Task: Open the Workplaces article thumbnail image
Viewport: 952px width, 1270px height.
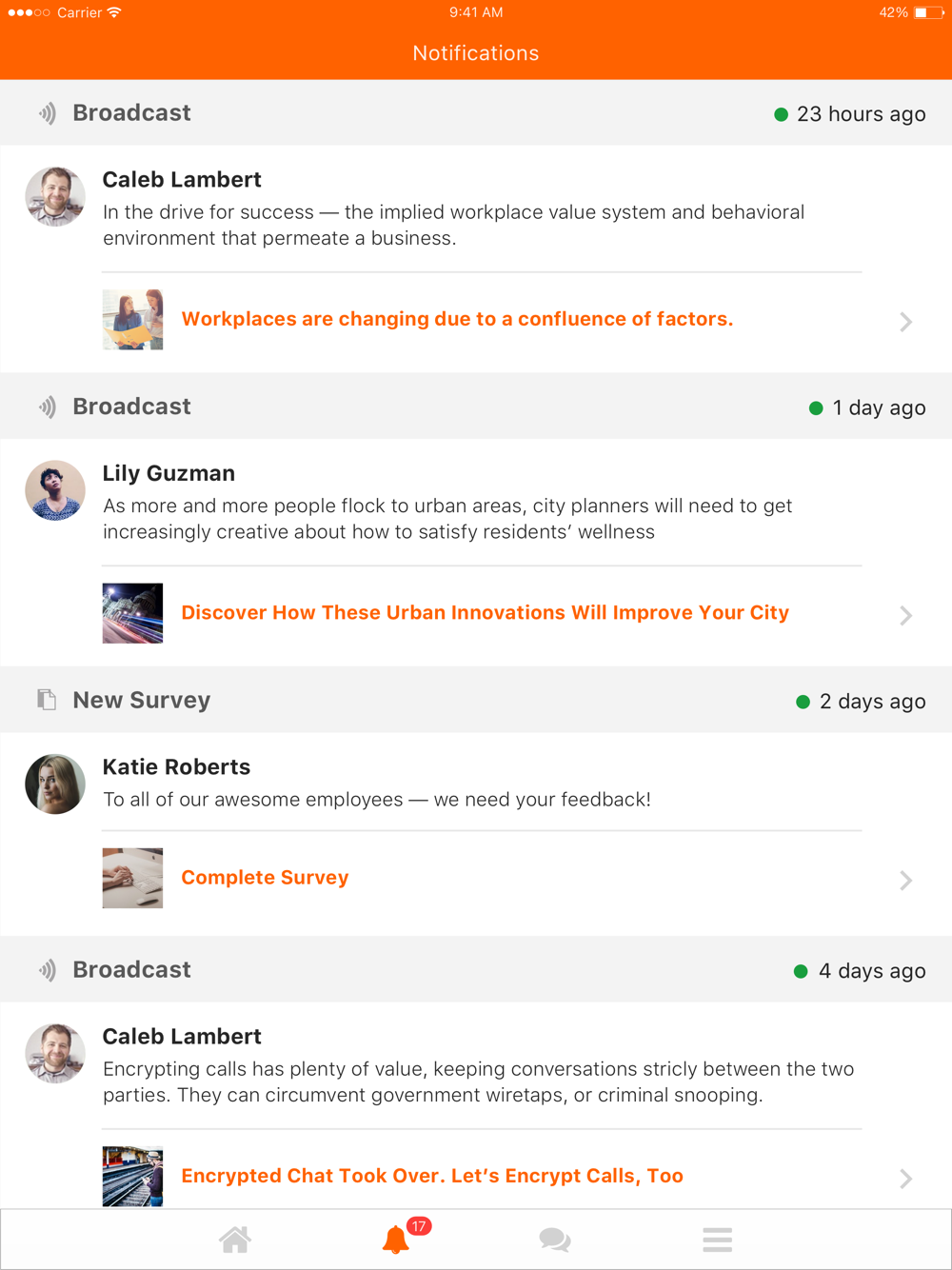Action: 132,320
